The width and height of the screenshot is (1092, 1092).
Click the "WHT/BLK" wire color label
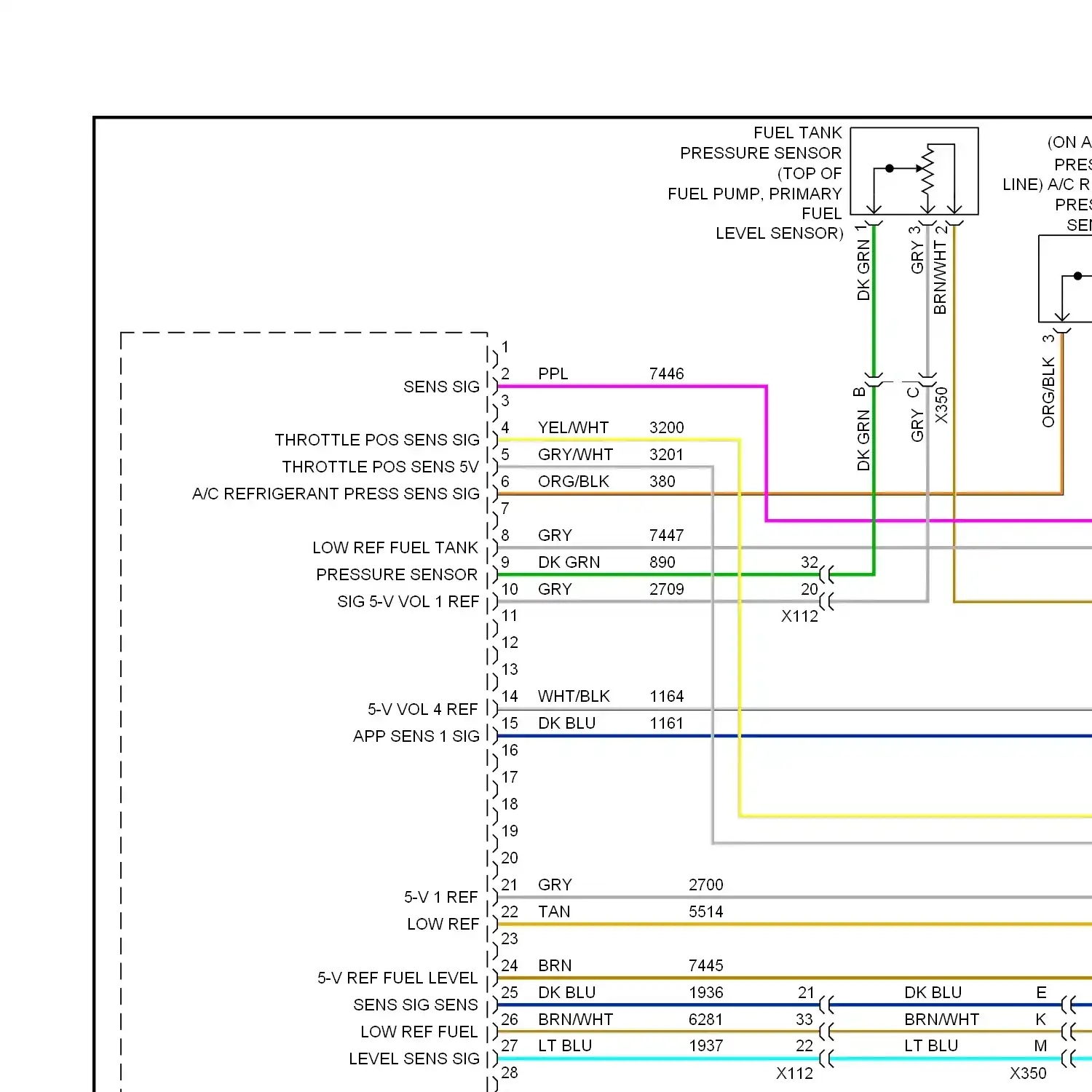[574, 696]
